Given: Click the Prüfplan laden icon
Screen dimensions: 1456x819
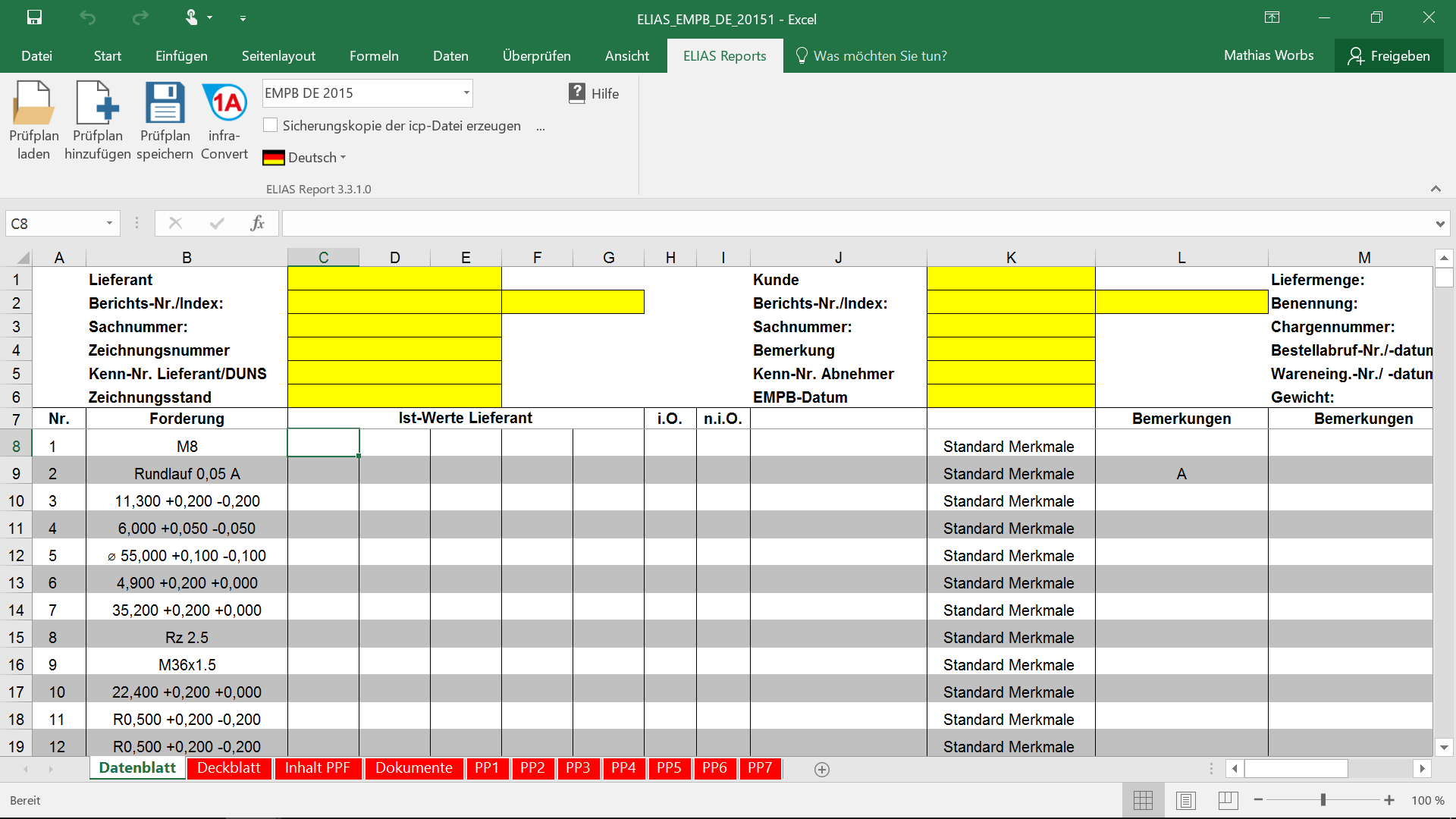Looking at the screenshot, I should 33,103.
